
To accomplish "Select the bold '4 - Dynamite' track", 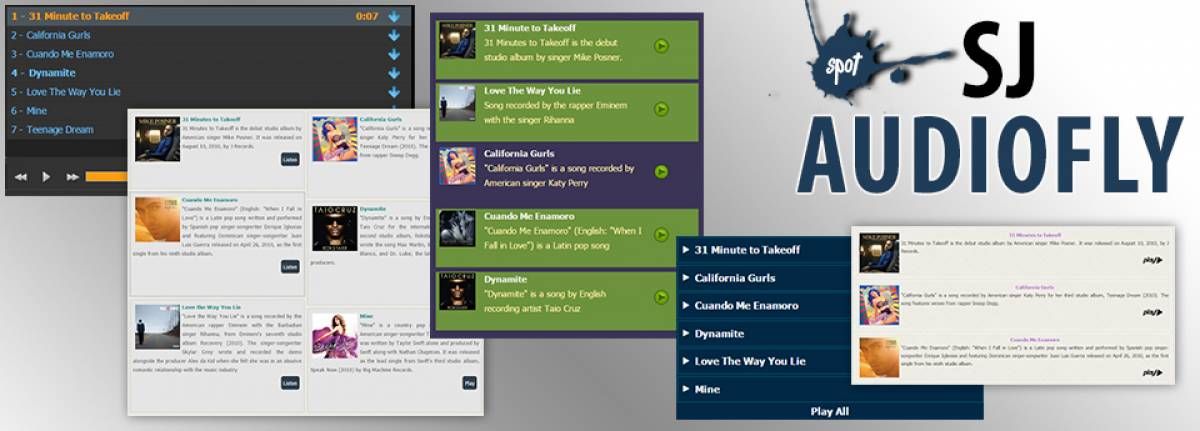I will 43,73.
